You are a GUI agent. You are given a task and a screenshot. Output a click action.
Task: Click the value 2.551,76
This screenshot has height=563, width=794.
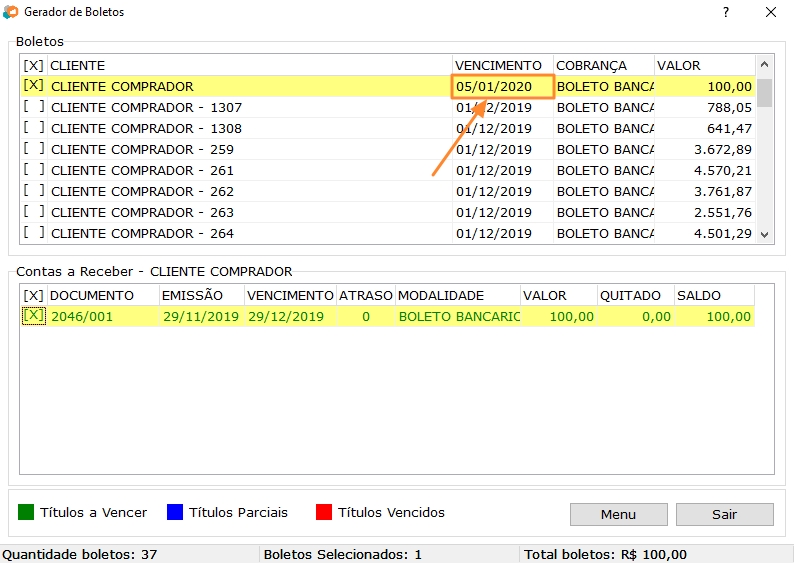click(x=723, y=213)
